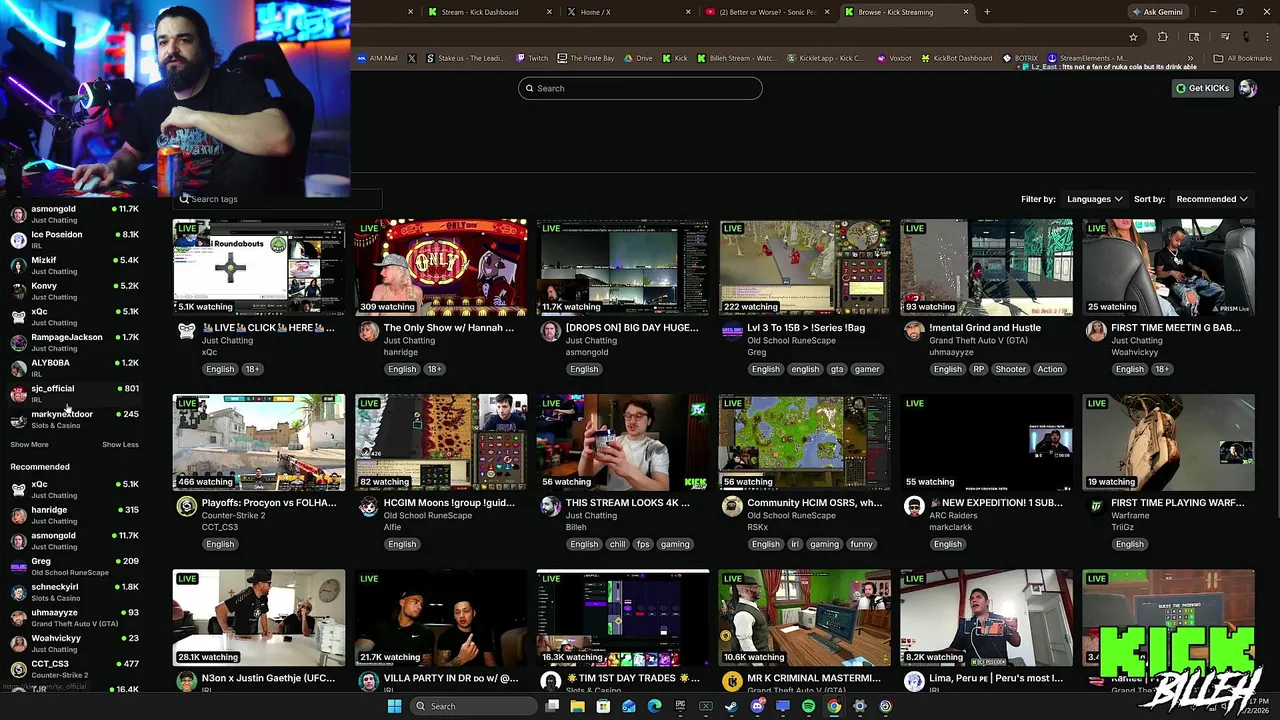Open FIRST TIME PLAYING WARFRAME thumbnail

tap(1168, 442)
